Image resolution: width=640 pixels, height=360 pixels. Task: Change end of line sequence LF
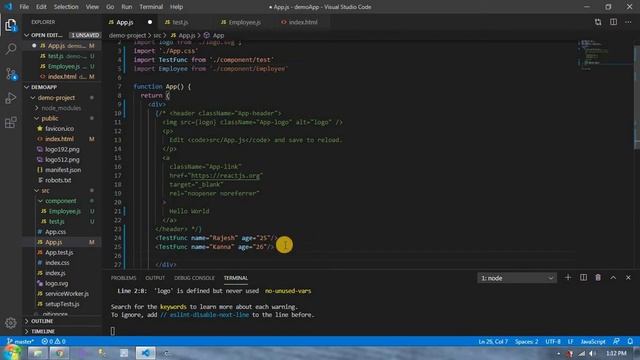pos(571,341)
